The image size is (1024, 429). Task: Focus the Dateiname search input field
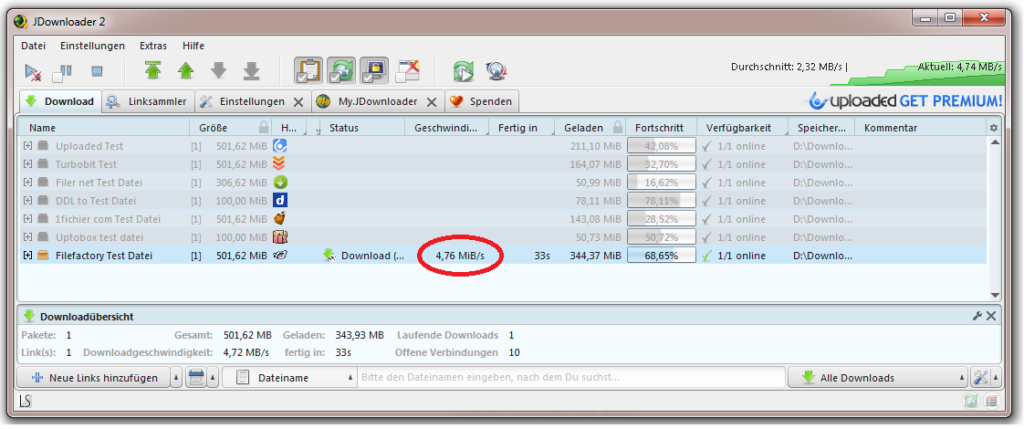pyautogui.click(x=572, y=377)
